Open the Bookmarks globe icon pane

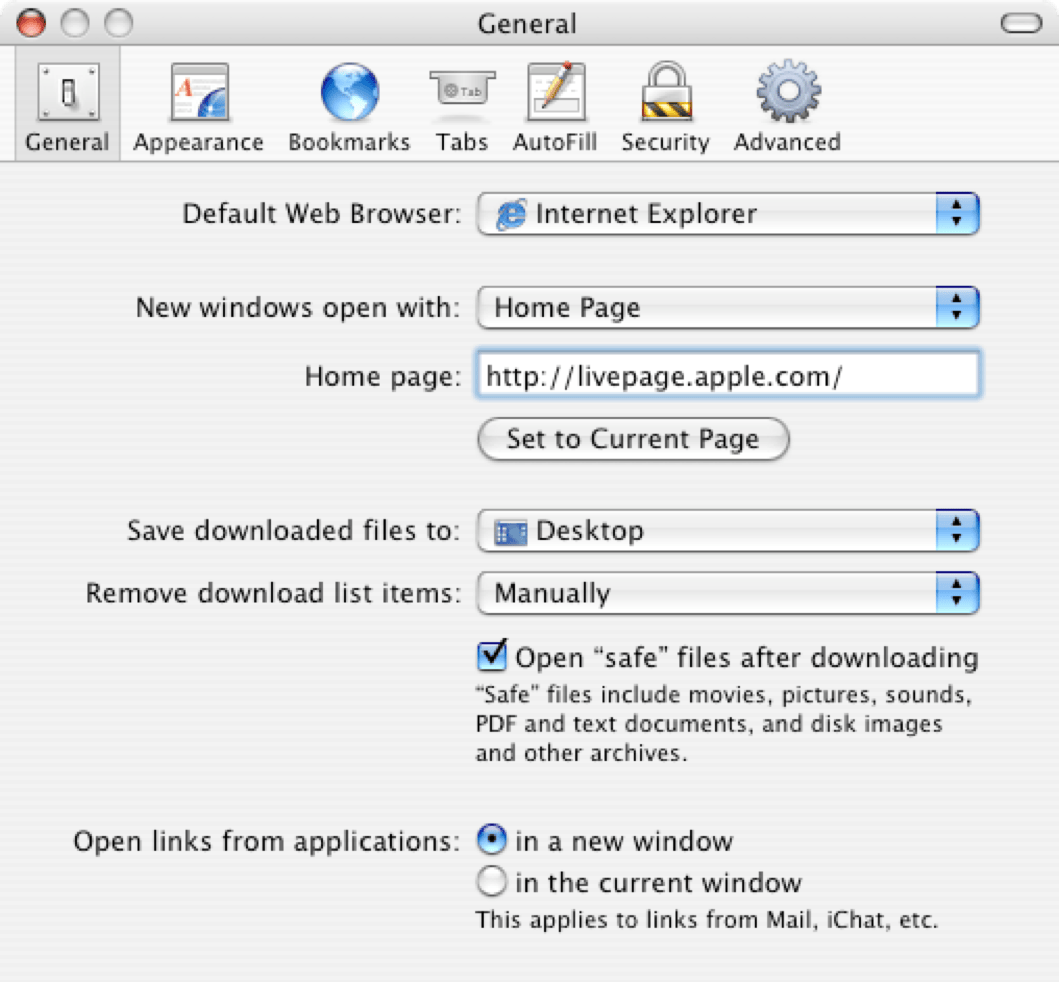349,106
